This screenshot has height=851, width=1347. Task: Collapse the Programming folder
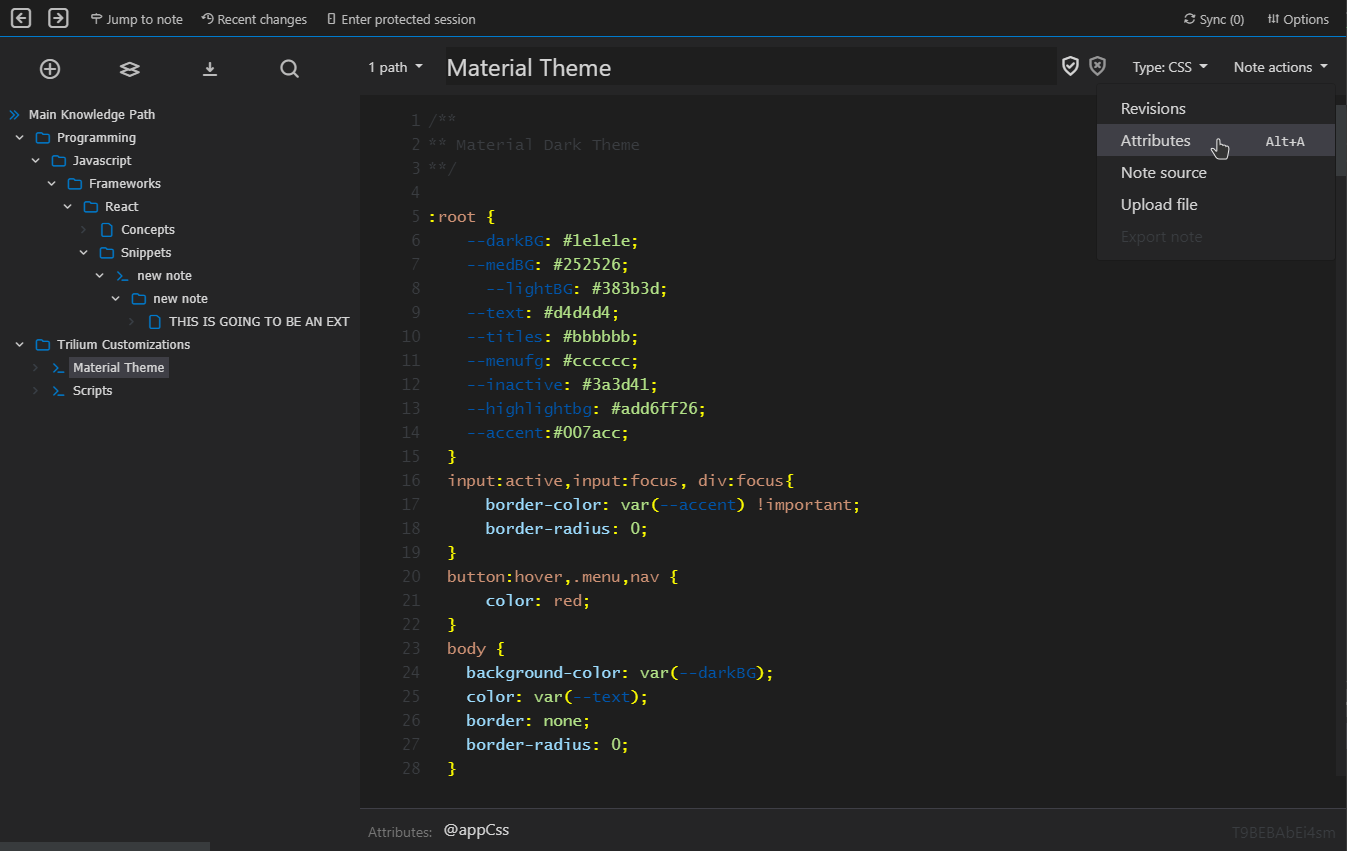click(x=20, y=138)
